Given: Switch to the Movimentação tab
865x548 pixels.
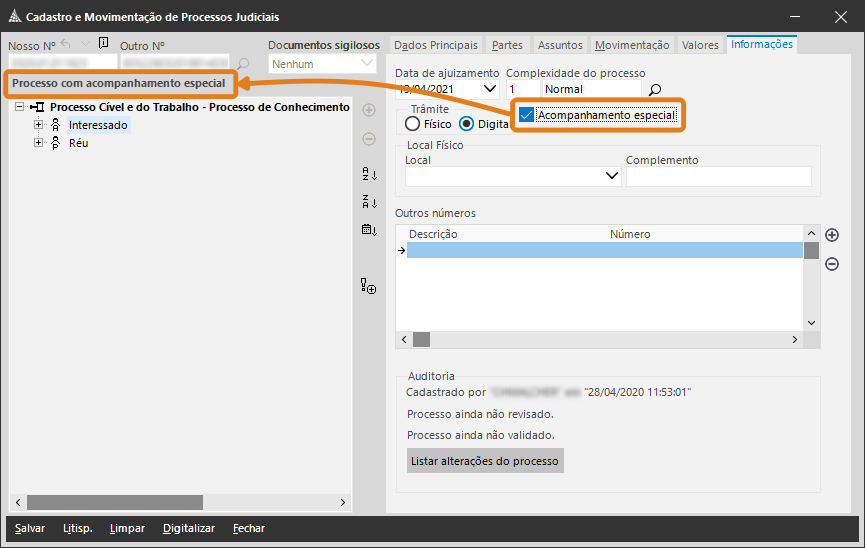Looking at the screenshot, I should click(x=632, y=45).
